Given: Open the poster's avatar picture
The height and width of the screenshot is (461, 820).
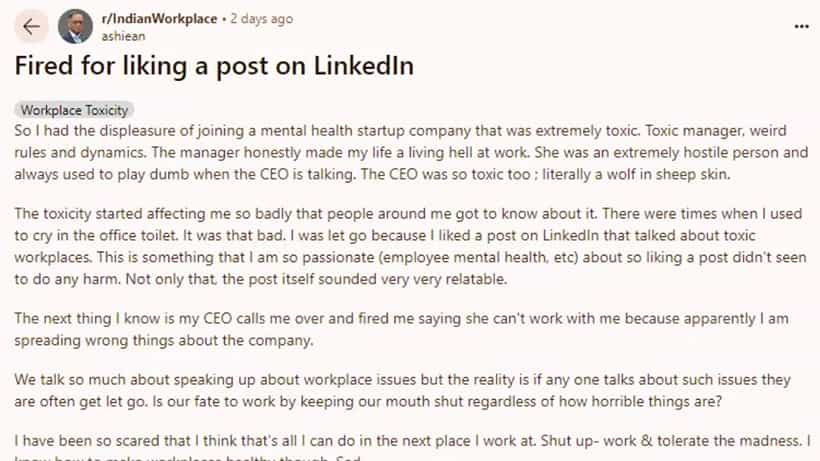Looking at the screenshot, I should [x=75, y=26].
